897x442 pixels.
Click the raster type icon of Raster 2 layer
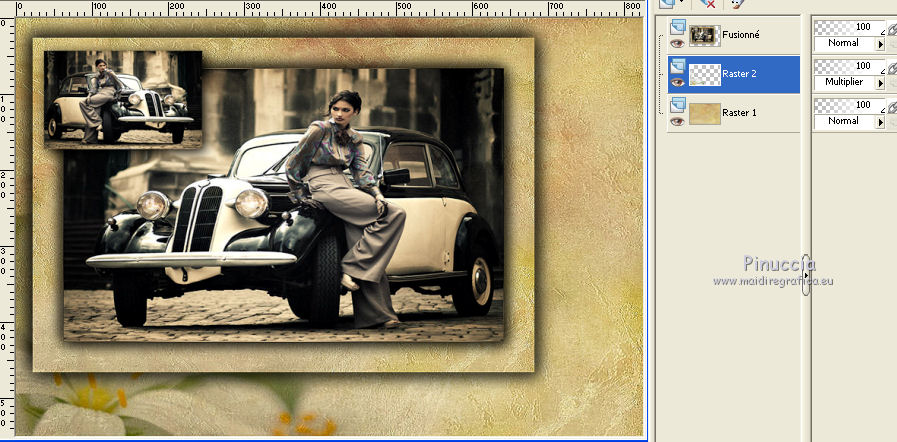click(678, 66)
